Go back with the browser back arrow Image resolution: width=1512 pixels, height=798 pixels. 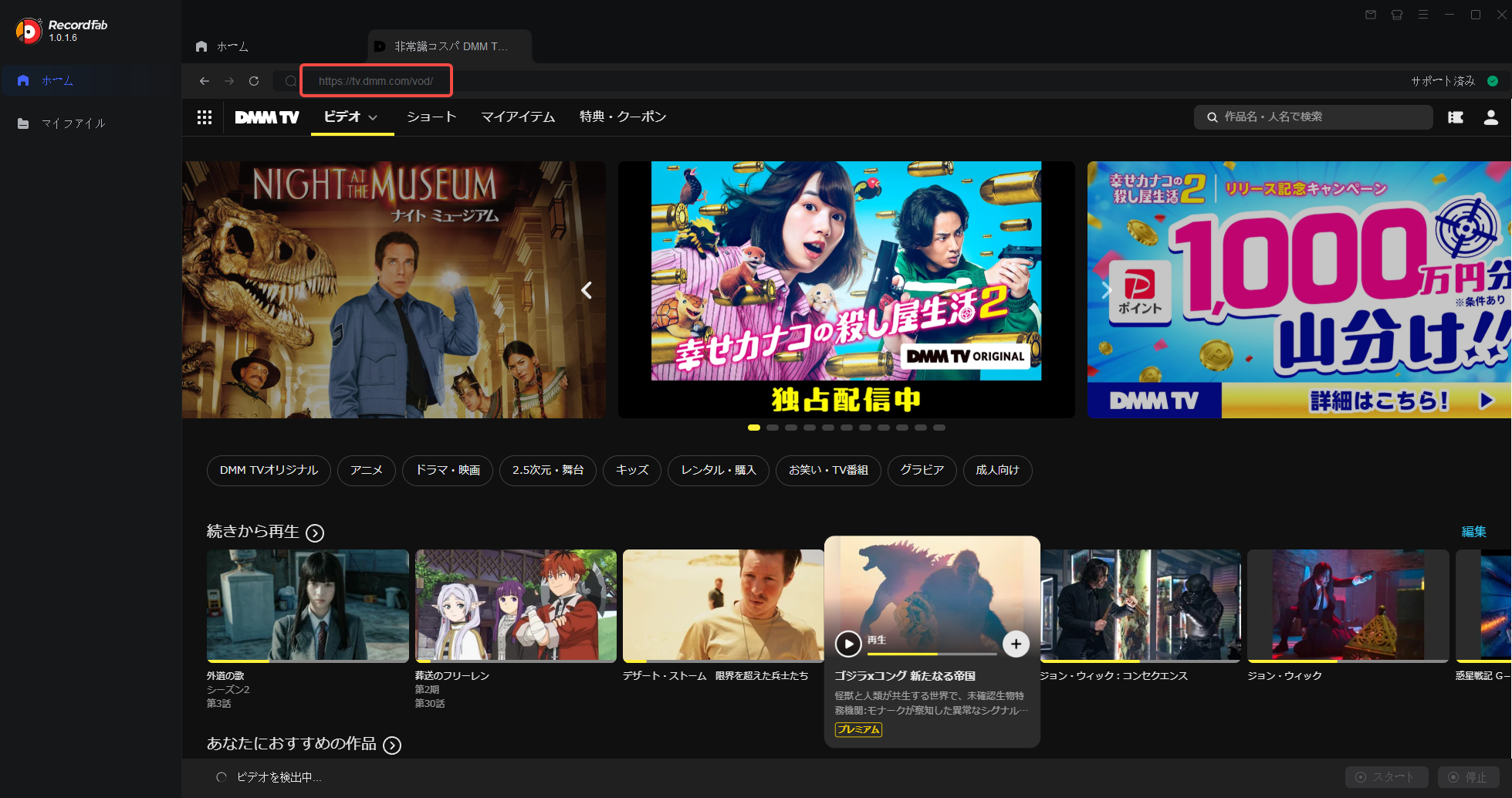tap(204, 81)
